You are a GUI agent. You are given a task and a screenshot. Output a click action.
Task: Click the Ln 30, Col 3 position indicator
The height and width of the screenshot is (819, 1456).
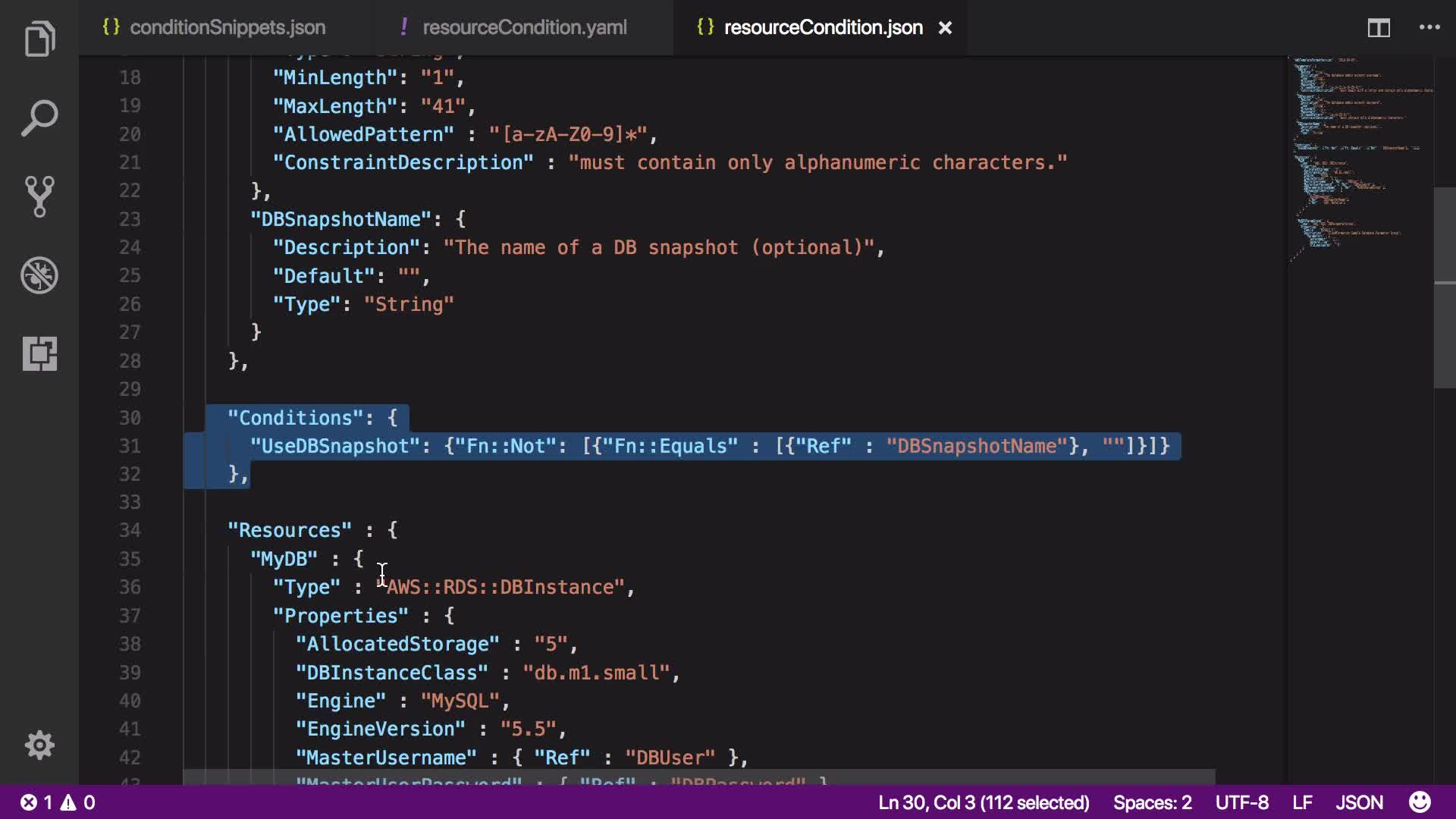click(984, 802)
